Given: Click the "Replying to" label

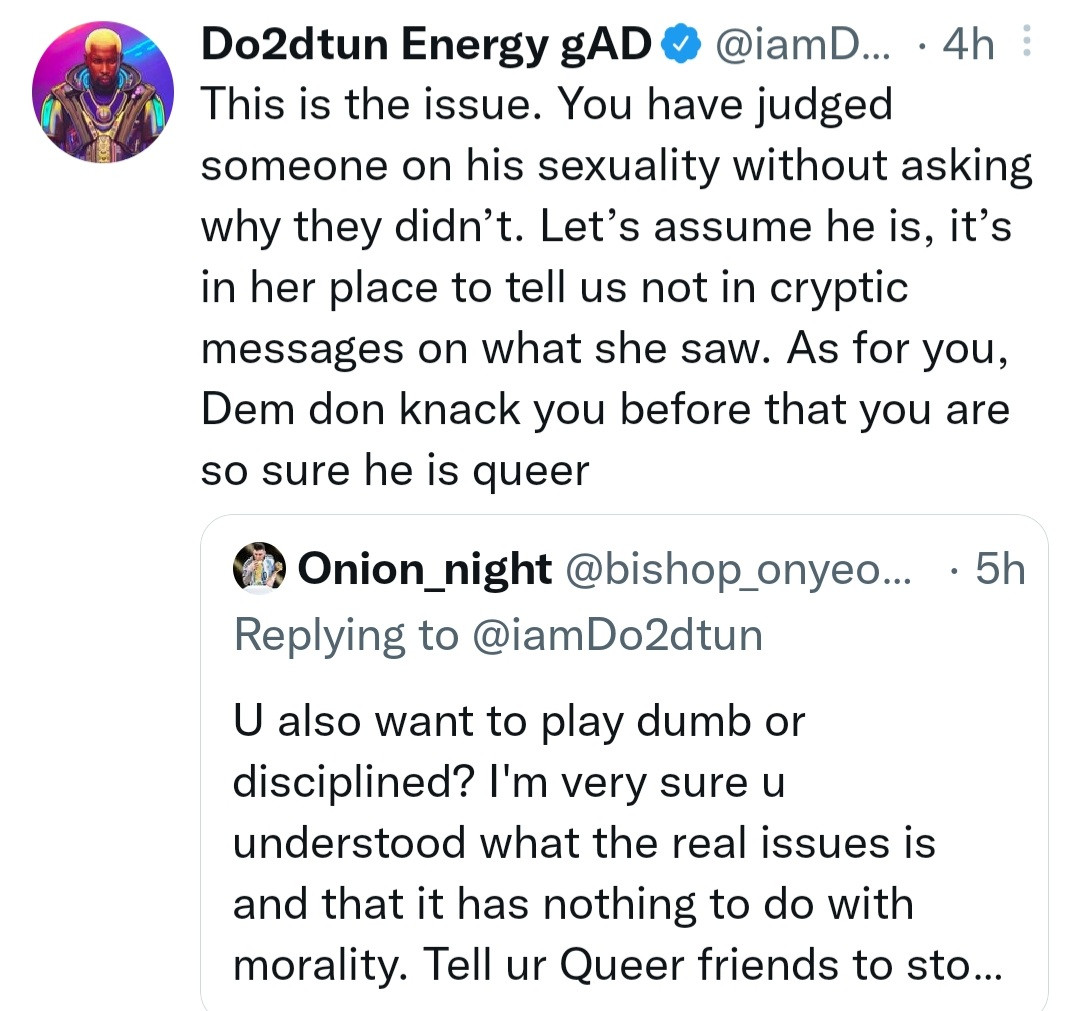Looking at the screenshot, I should (345, 635).
